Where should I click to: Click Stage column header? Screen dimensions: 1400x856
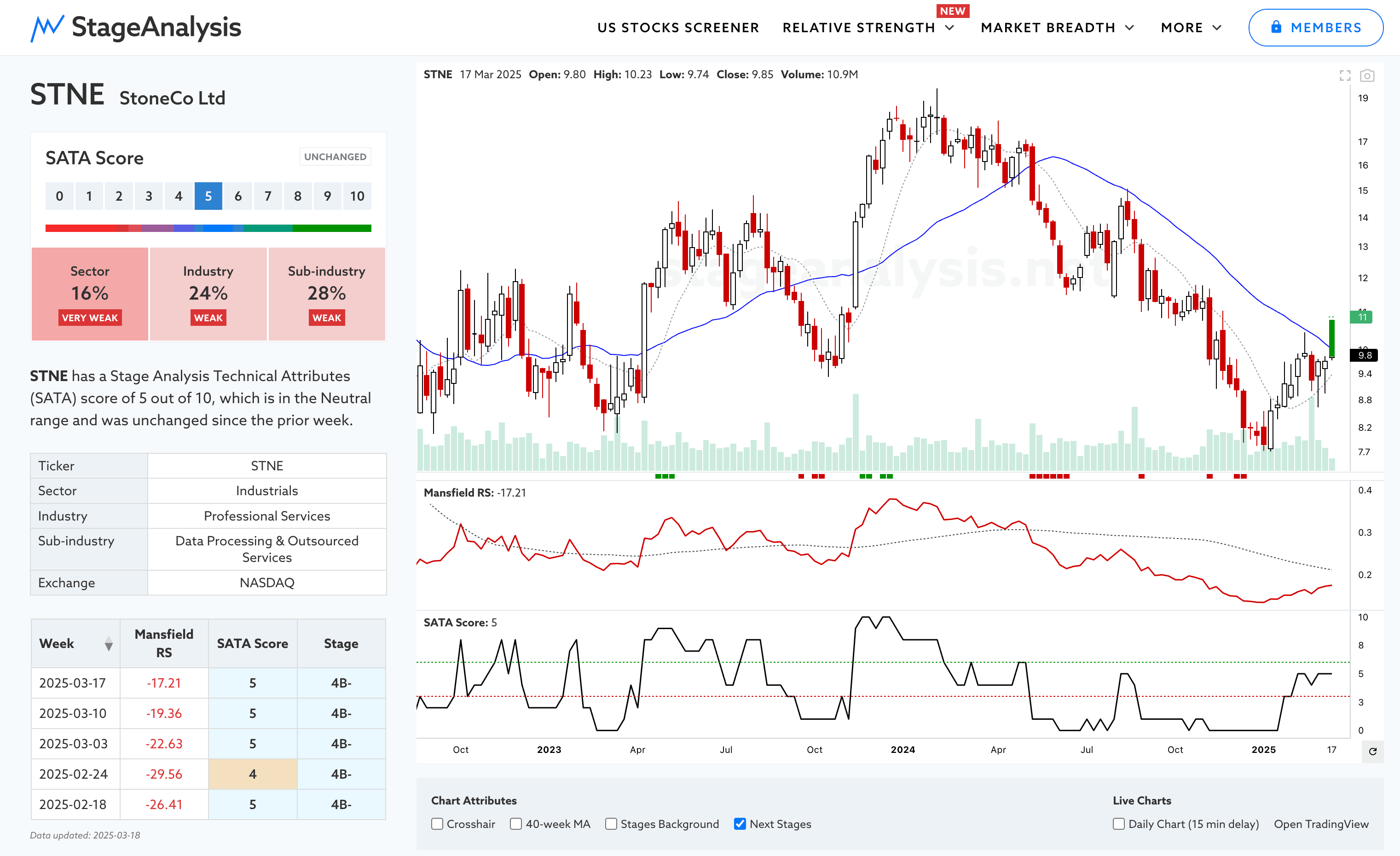coord(341,643)
